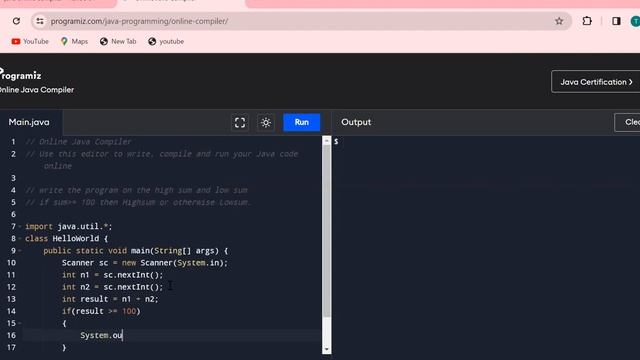Place cursor on 'class HelloWorld {' line

tap(67, 238)
